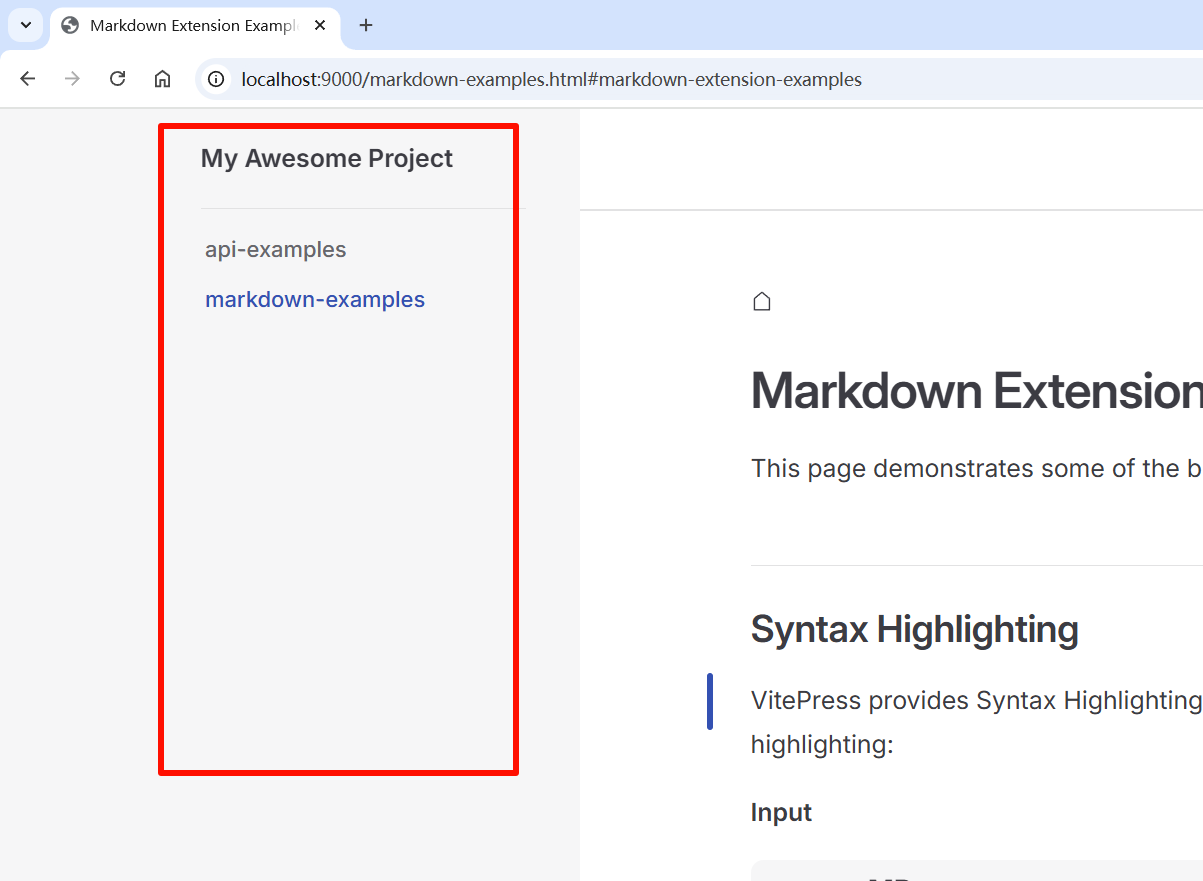1203x881 pixels.
Task: Click the browser home button in toolbar
Action: (162, 79)
